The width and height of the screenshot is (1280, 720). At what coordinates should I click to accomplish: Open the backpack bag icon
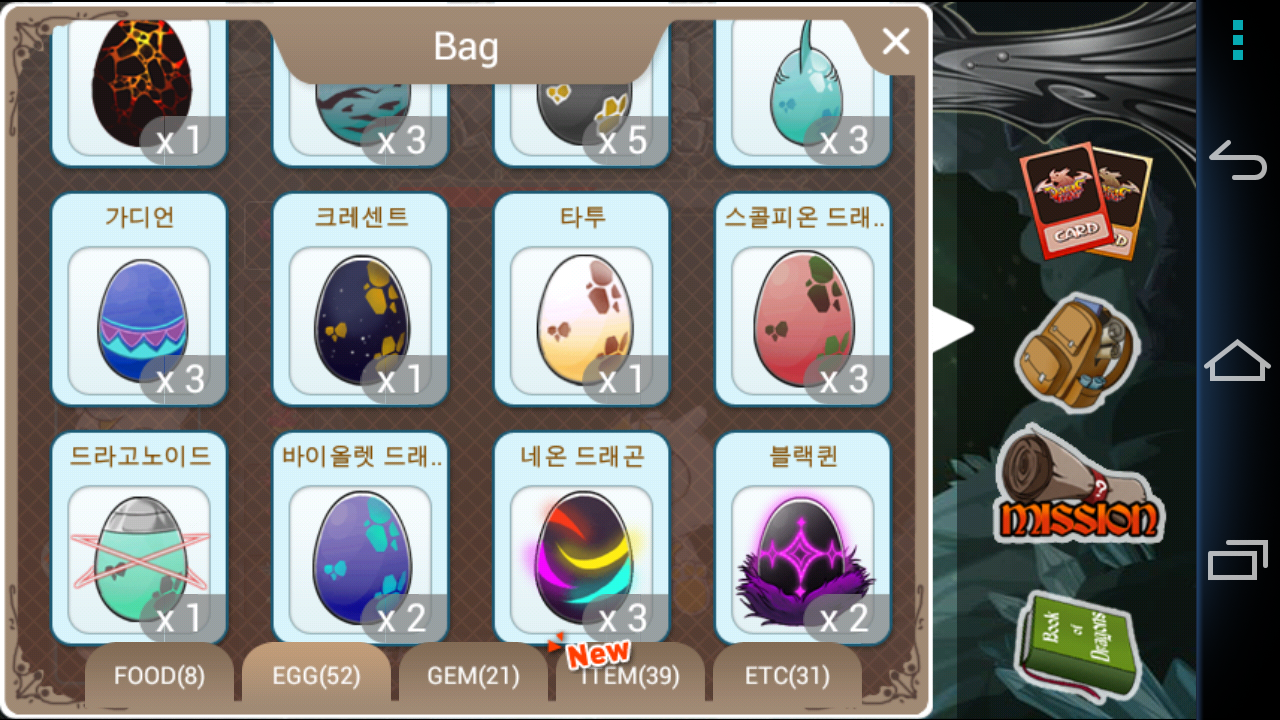click(x=1075, y=352)
